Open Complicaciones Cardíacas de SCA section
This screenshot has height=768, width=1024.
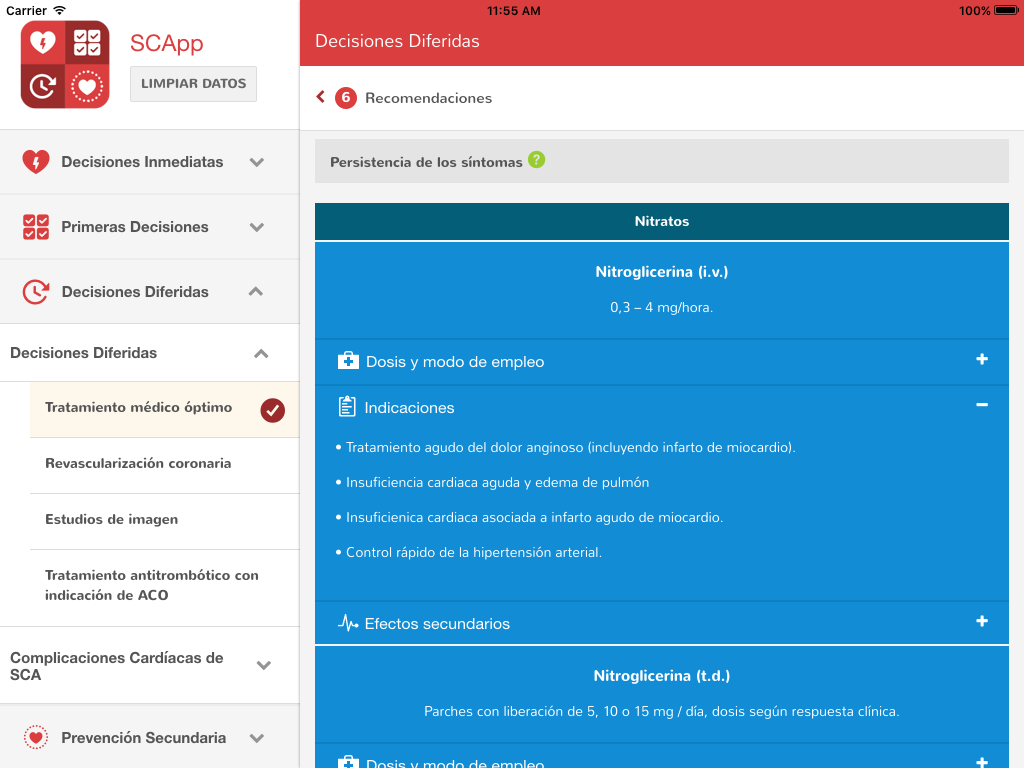[150, 665]
